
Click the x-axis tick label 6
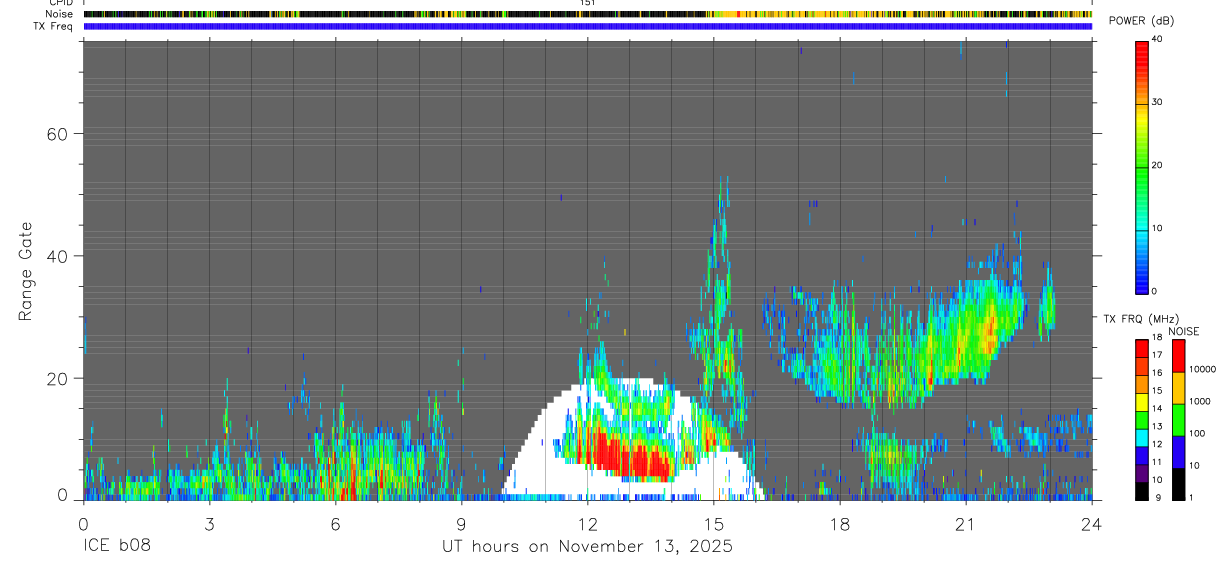point(336,524)
